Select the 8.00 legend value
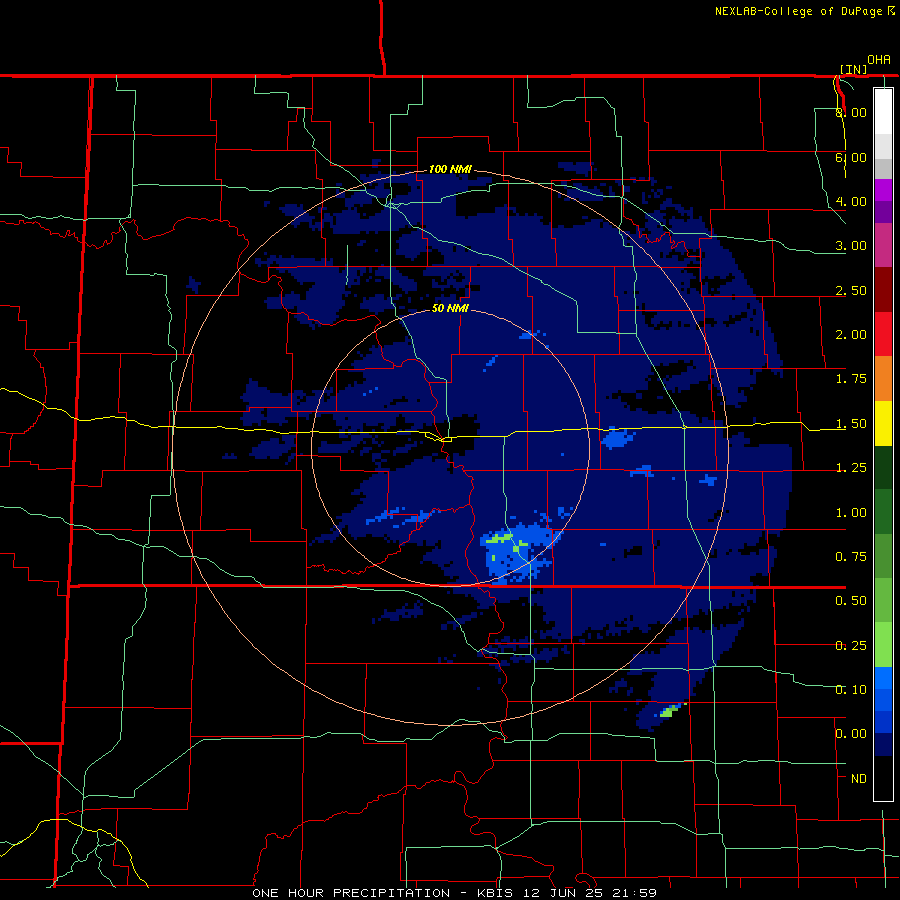 pyautogui.click(x=851, y=112)
